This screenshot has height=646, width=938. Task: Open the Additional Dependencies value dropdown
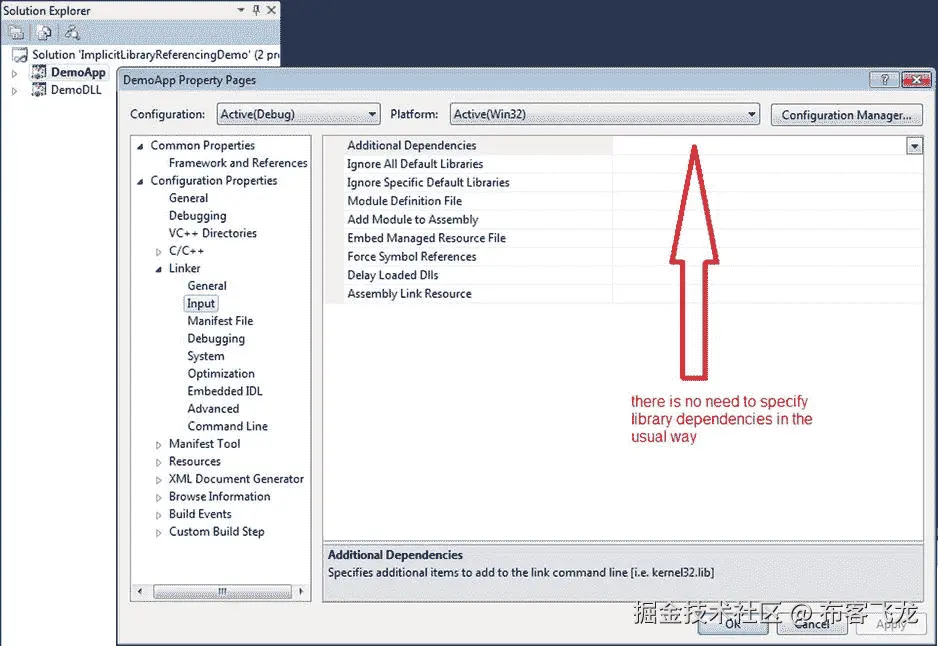pos(914,146)
